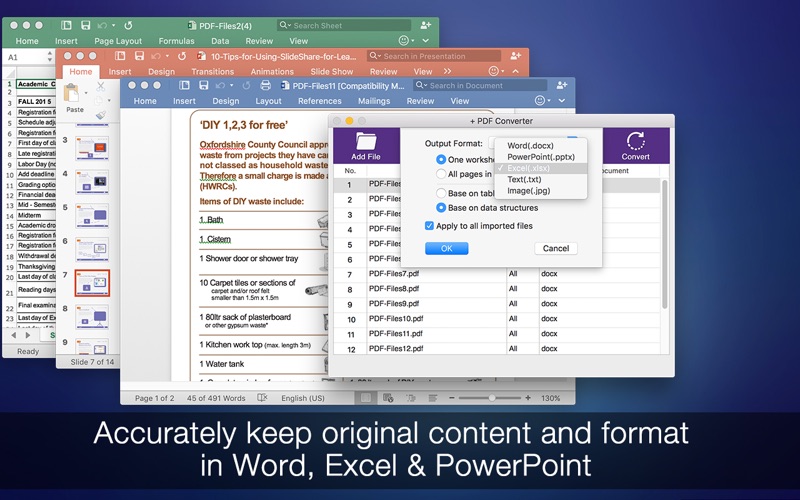Click the Convert icon in PDF Converter

(x=635, y=141)
